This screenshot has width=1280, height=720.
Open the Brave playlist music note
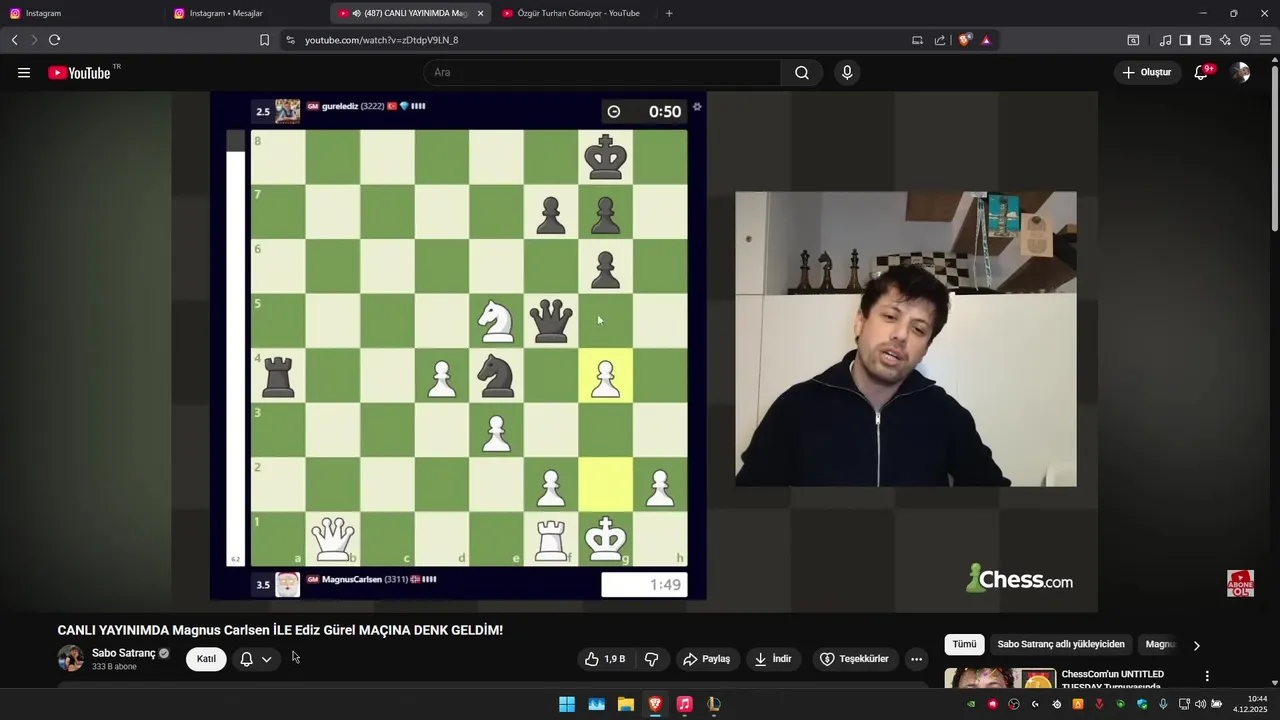[x=1165, y=40]
